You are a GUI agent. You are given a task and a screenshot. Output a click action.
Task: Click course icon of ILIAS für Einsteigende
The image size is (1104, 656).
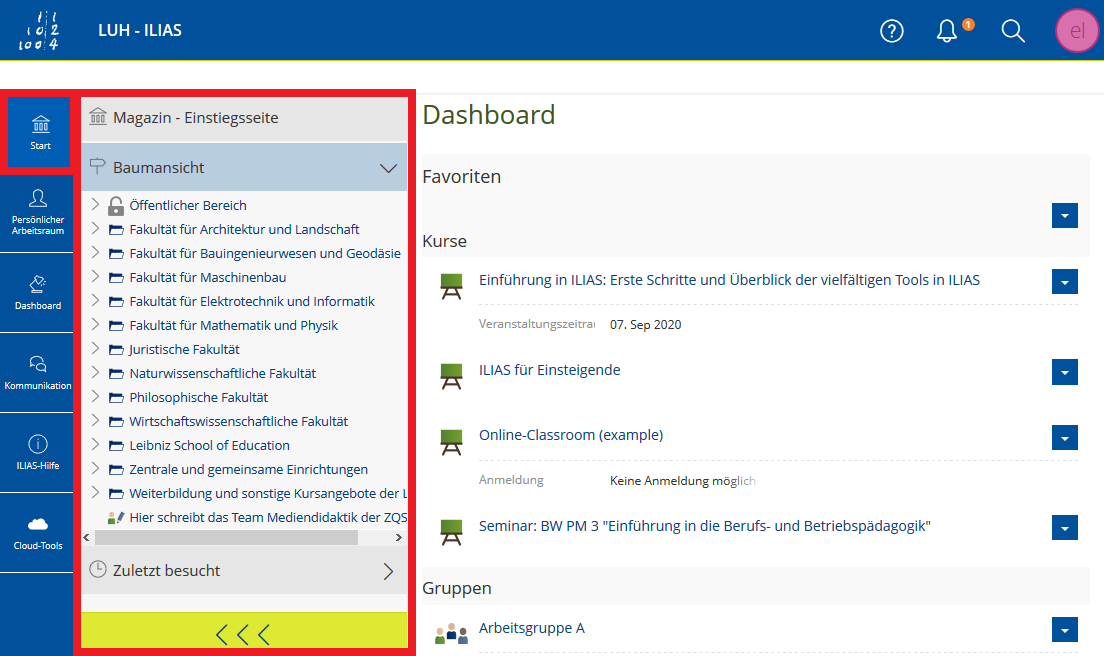(451, 376)
